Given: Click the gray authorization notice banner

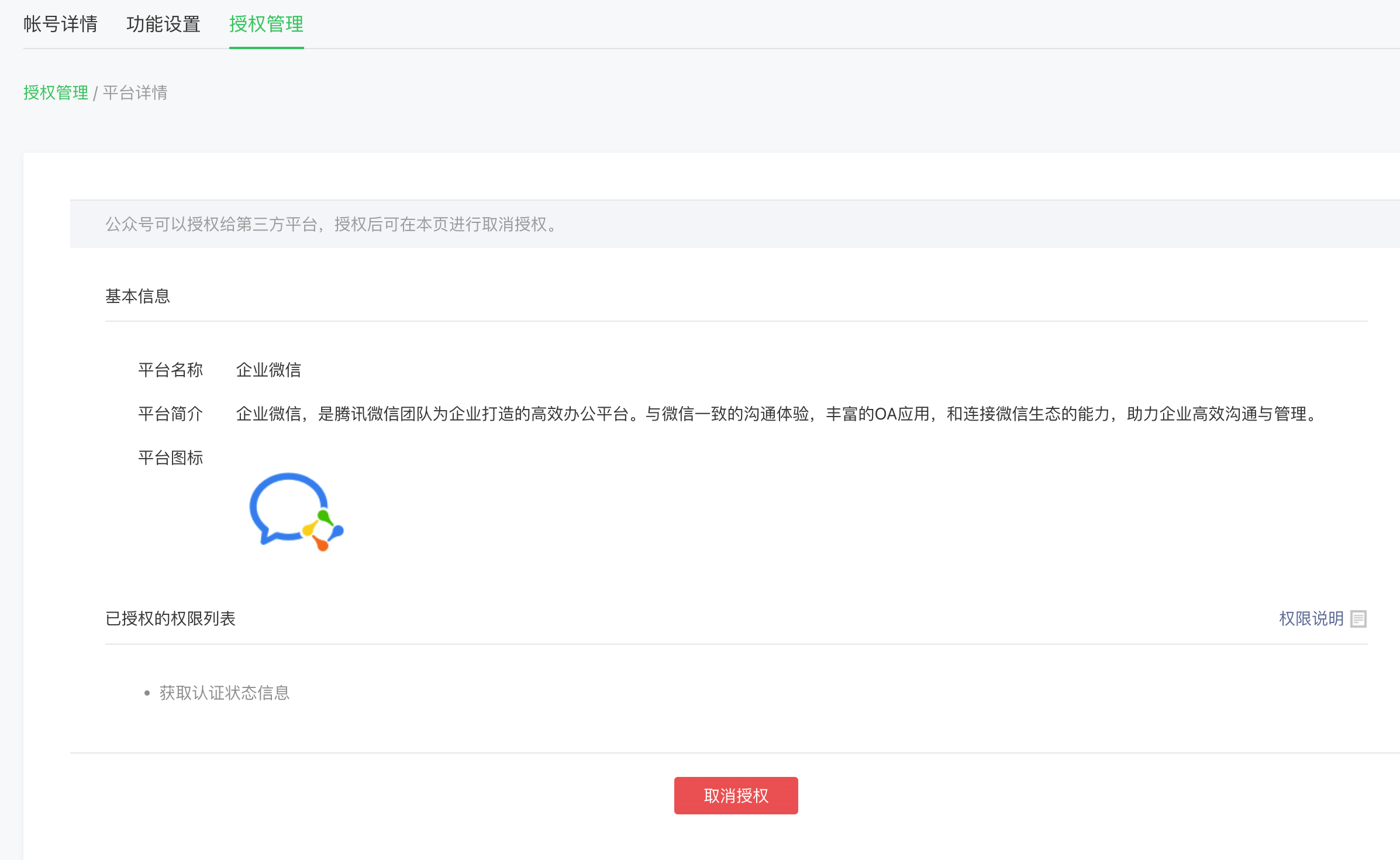Looking at the screenshot, I should (735, 224).
